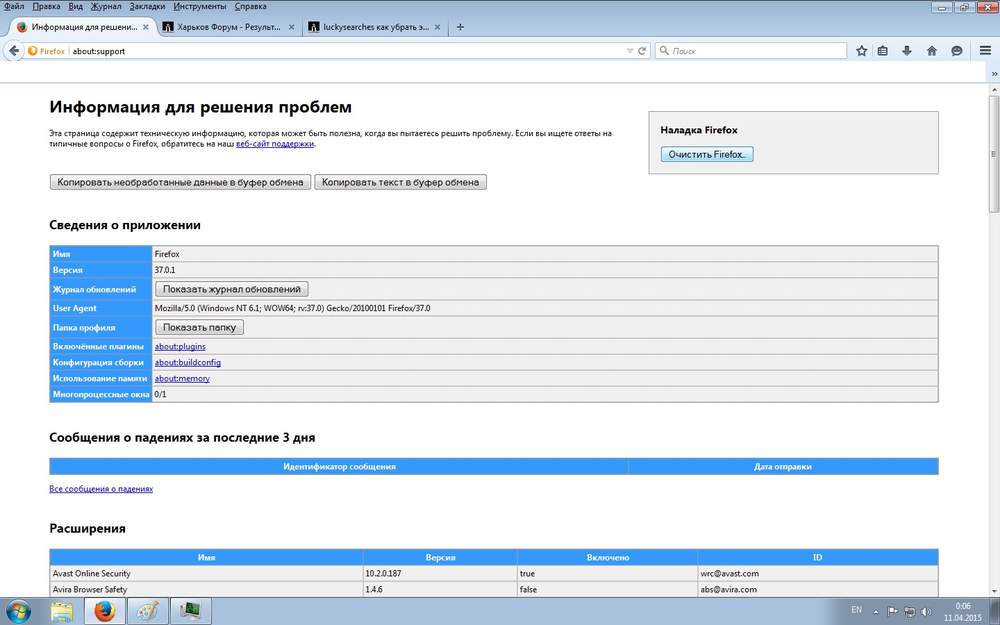Open the address bar history dropdown
Screen dimensions: 1000x625
point(630,51)
